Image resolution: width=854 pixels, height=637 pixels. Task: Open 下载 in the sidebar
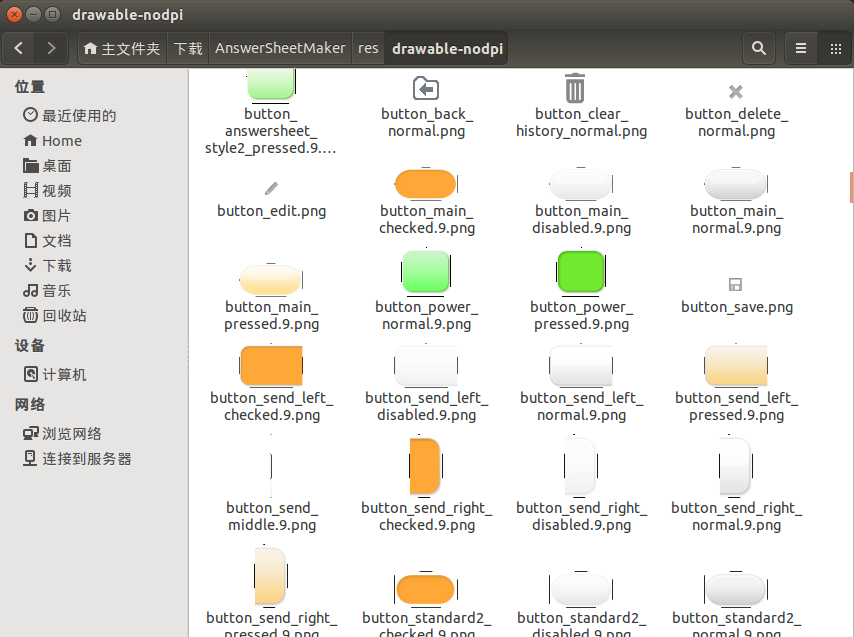coord(47,266)
